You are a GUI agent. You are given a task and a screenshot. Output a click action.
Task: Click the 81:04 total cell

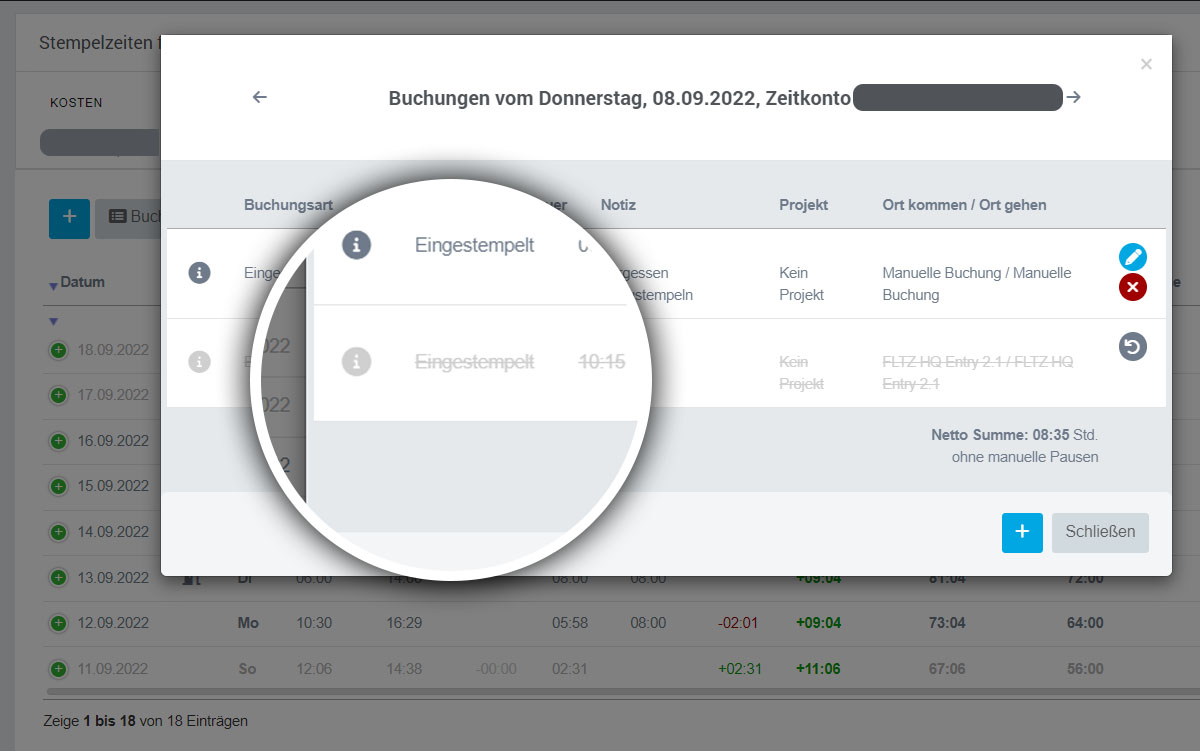(x=947, y=578)
